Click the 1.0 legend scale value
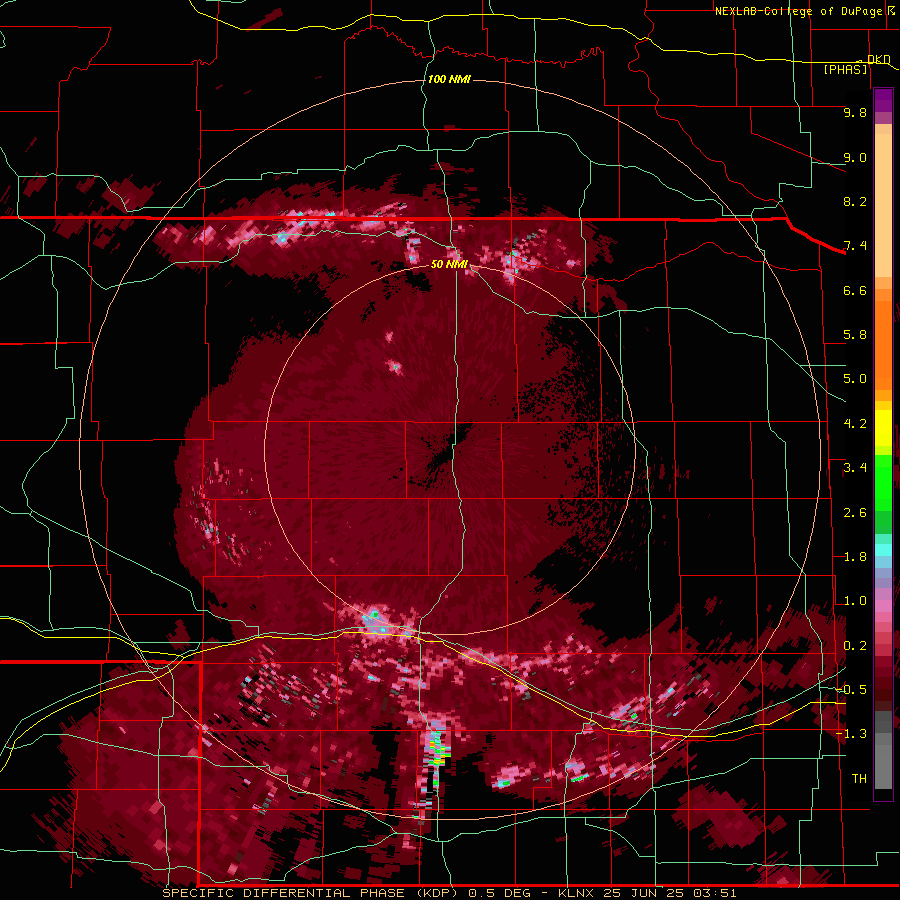 coord(855,601)
